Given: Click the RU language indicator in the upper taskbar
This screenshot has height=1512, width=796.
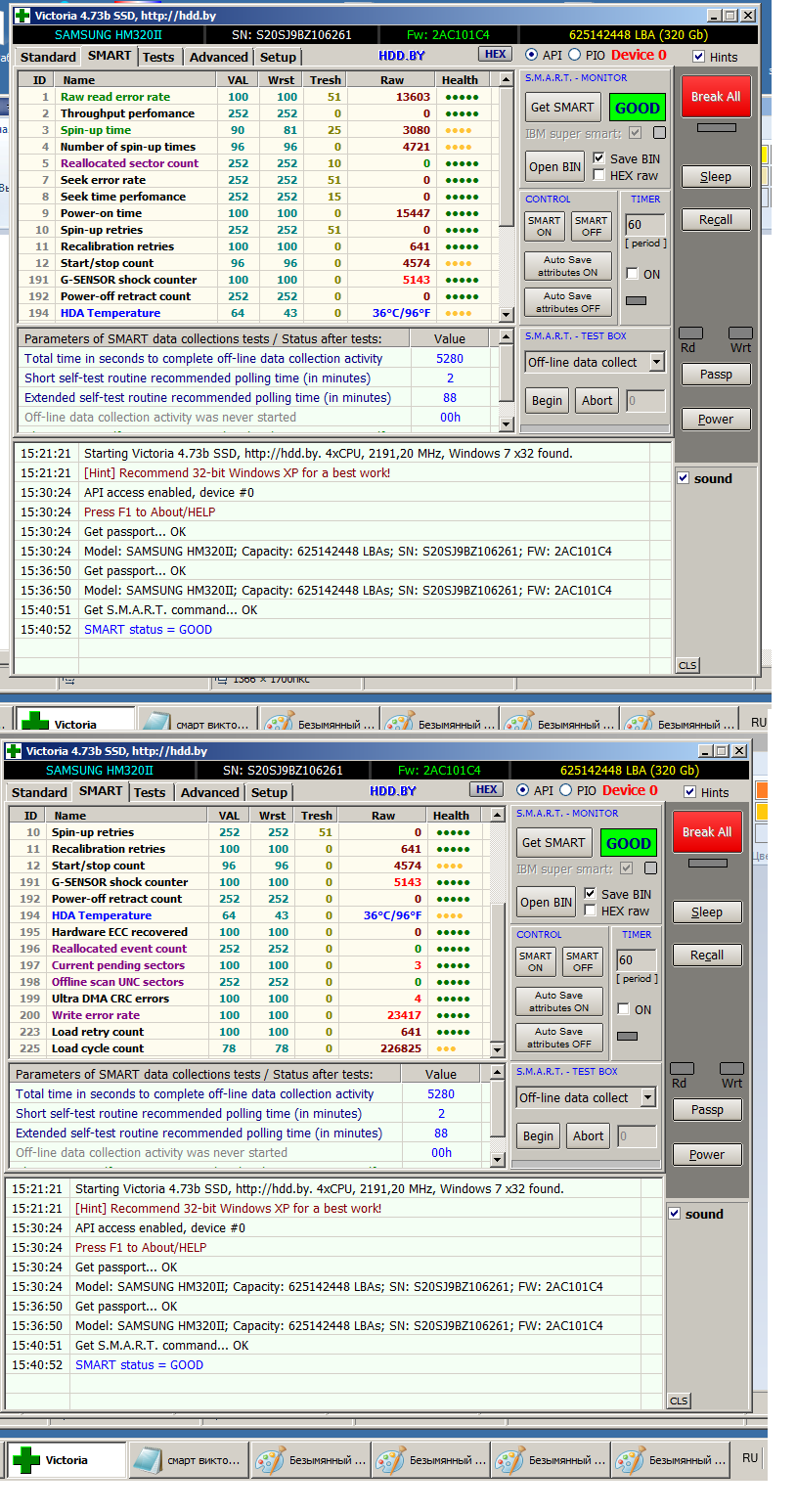Looking at the screenshot, I should click(759, 723).
